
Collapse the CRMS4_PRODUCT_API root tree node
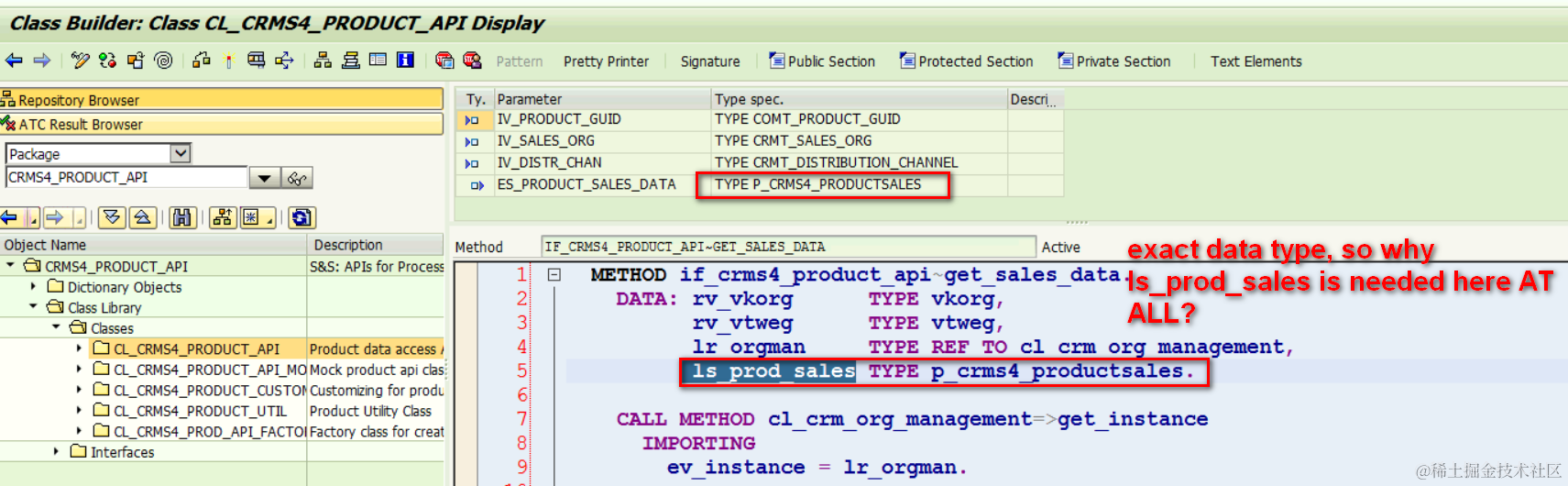pos(10,266)
